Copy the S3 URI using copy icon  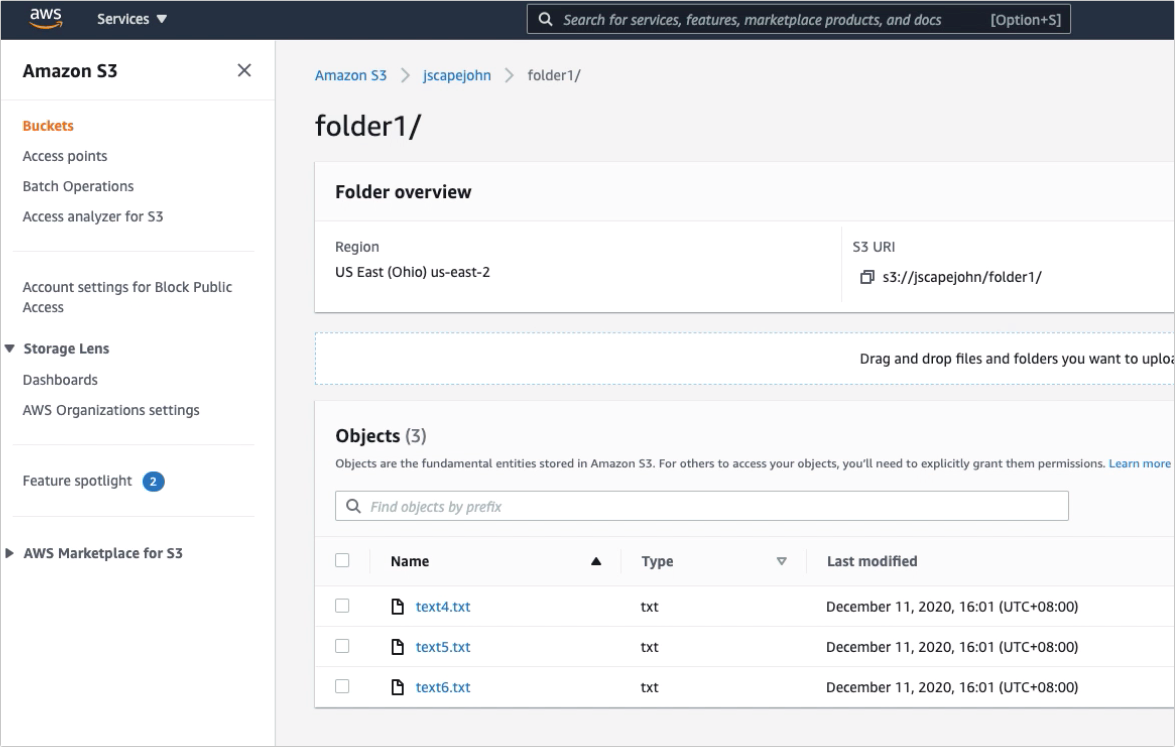coord(866,277)
